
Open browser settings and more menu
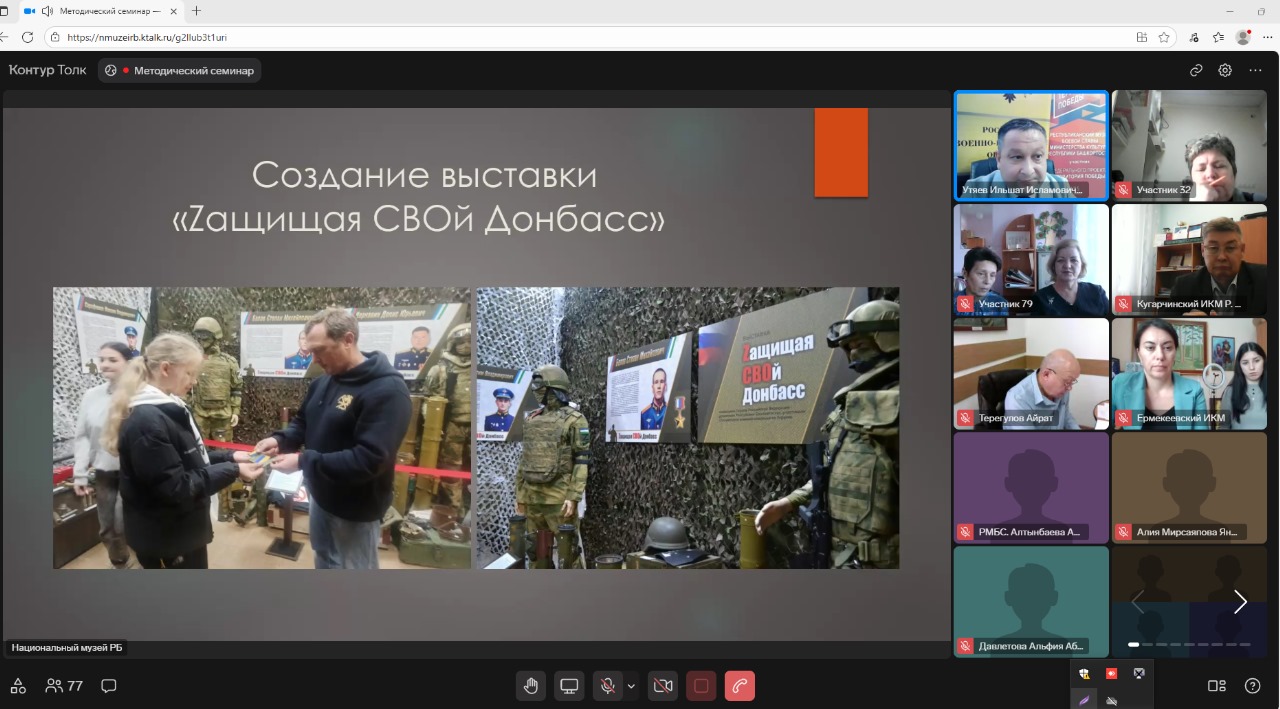pyautogui.click(x=1267, y=37)
